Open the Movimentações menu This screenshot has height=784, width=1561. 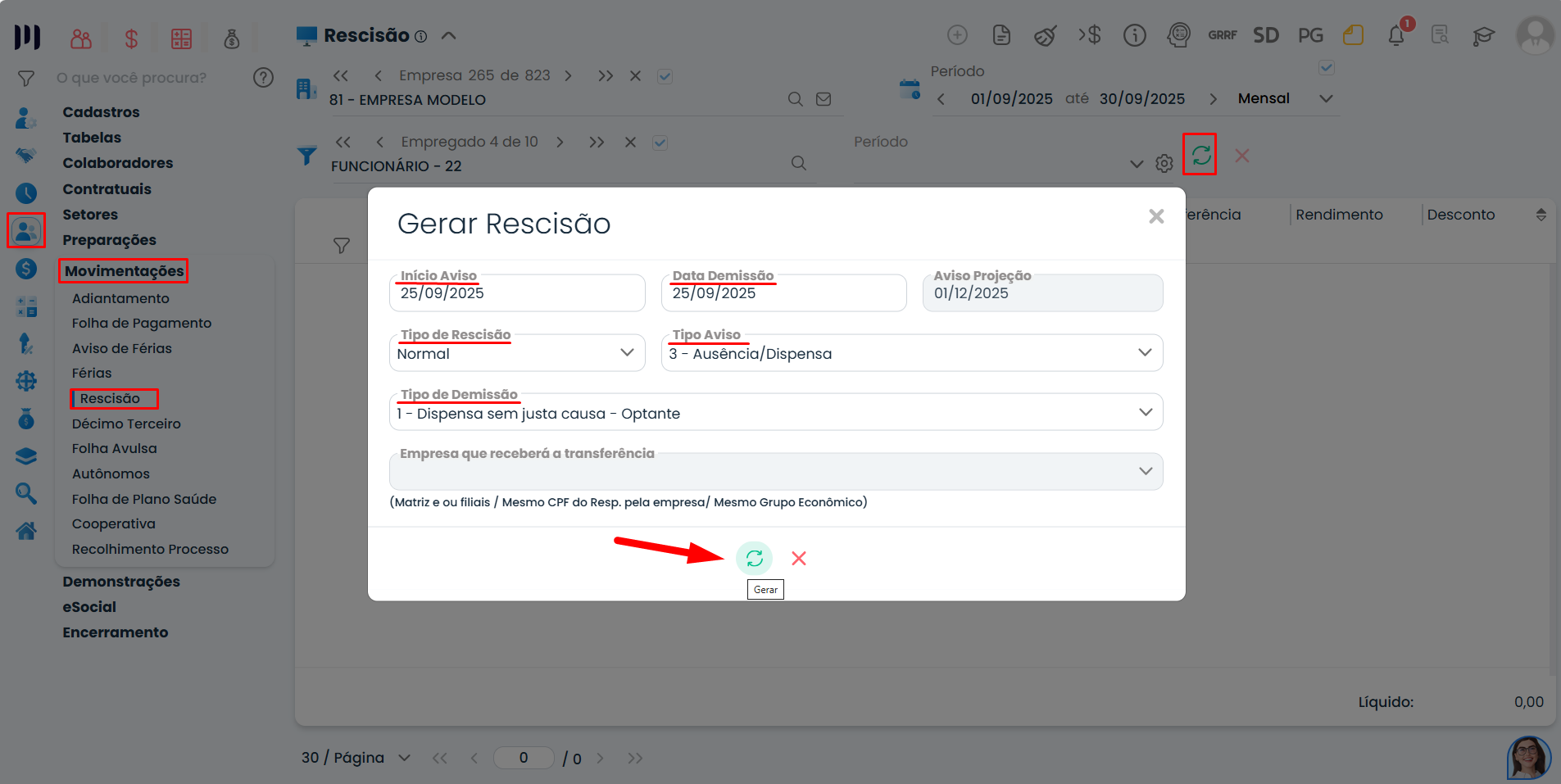pos(124,271)
